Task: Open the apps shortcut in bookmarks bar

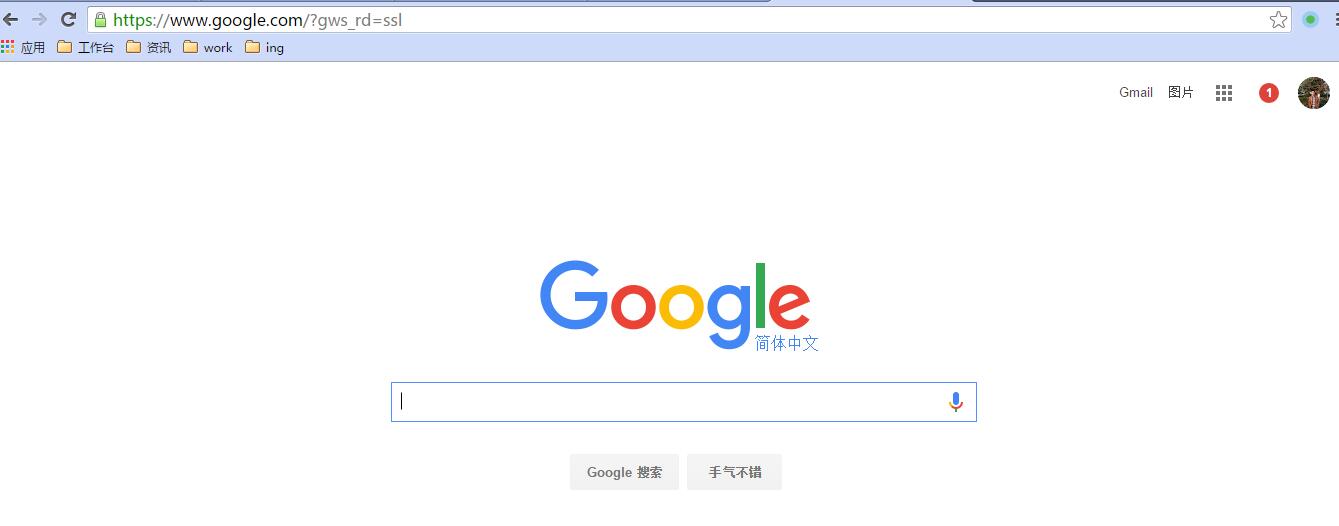Action: point(23,47)
